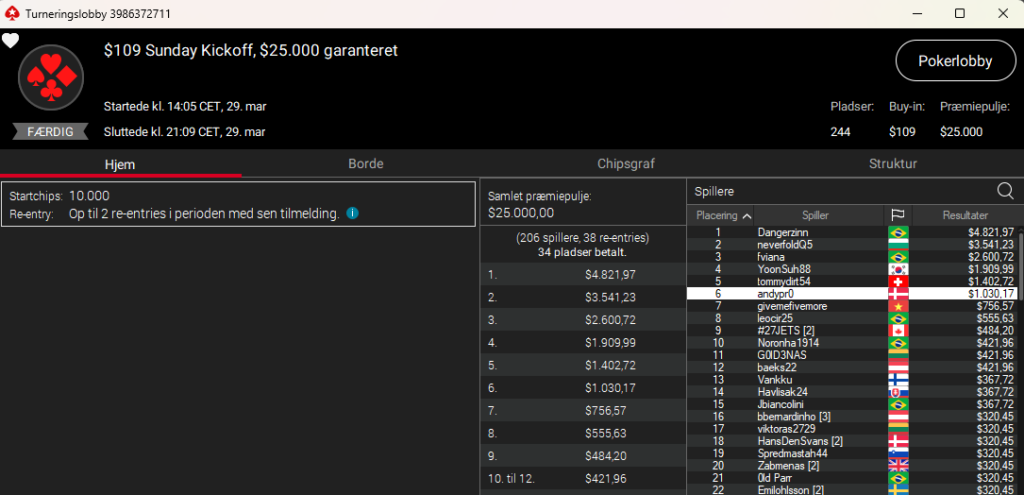Sort by the Resultater column header
The image size is (1024, 495).
[x=964, y=215]
